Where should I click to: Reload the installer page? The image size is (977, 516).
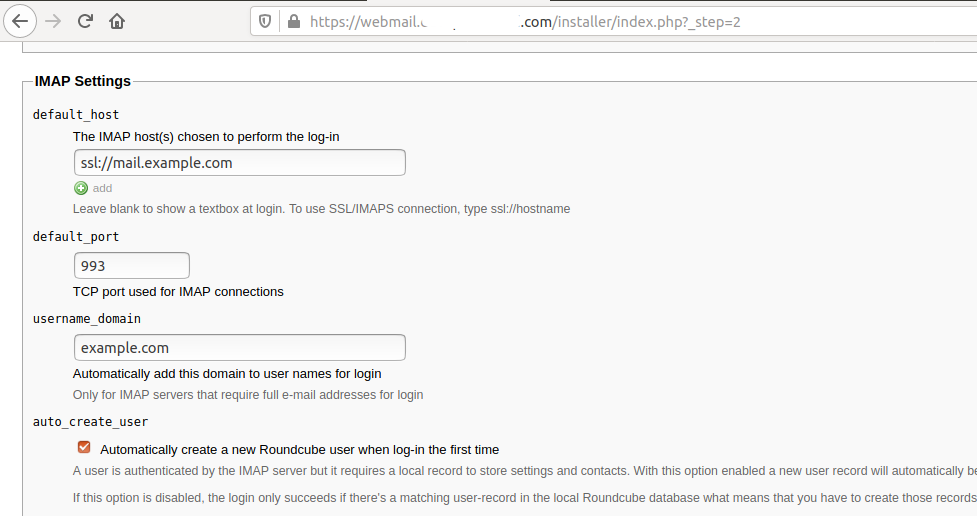point(85,21)
